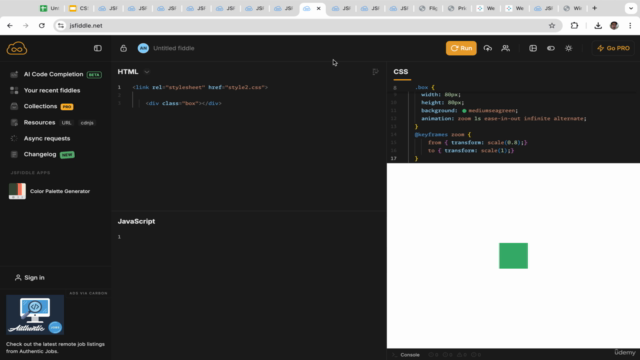Open Color Palette Generator app
This screenshot has height=360, width=640.
(x=60, y=191)
